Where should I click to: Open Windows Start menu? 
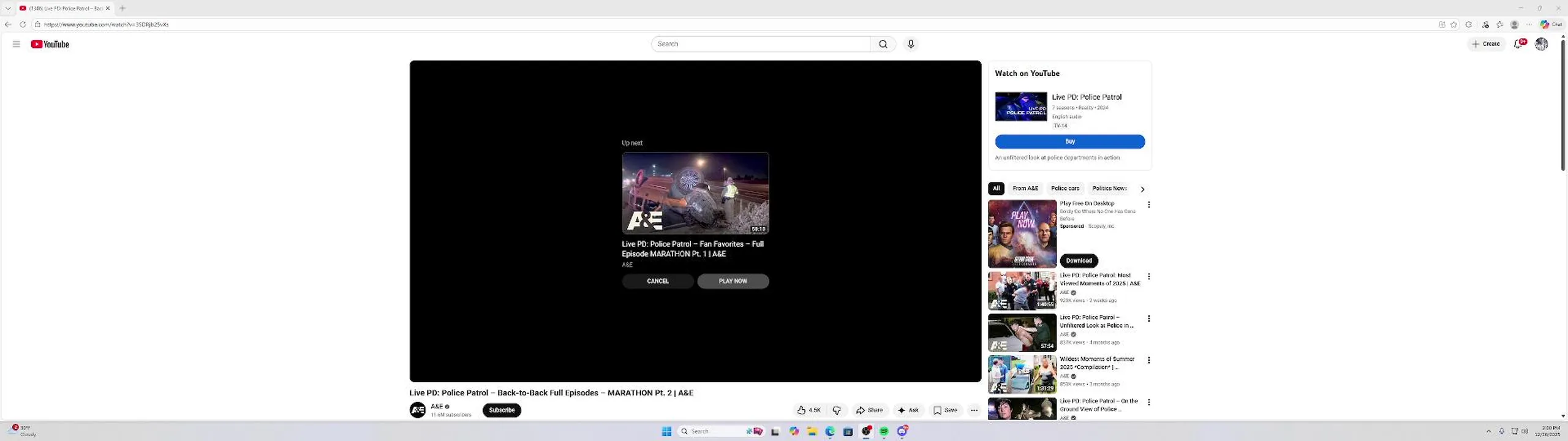(x=666, y=431)
